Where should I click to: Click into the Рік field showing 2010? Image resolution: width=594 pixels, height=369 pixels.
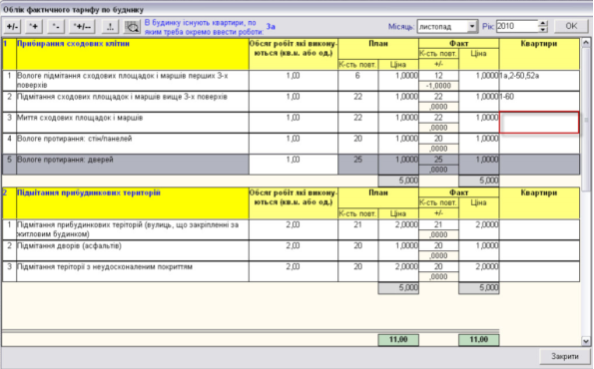pos(517,27)
